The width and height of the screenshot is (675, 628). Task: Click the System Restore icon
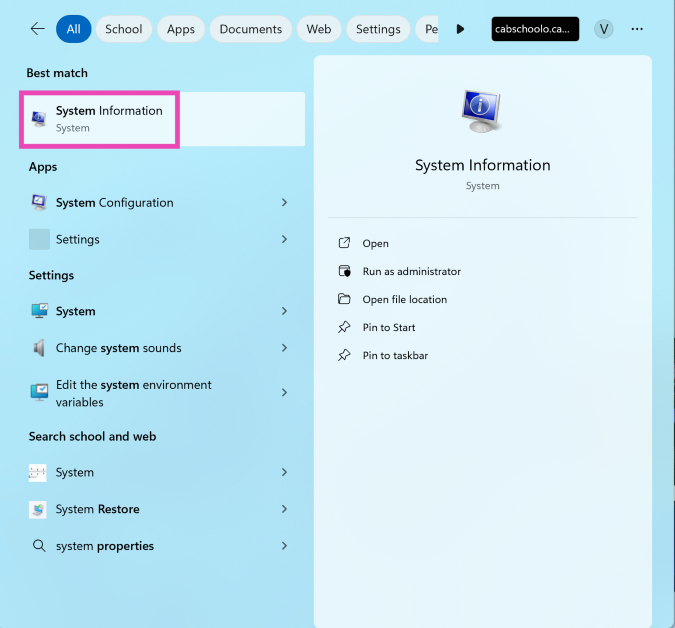[x=39, y=509]
